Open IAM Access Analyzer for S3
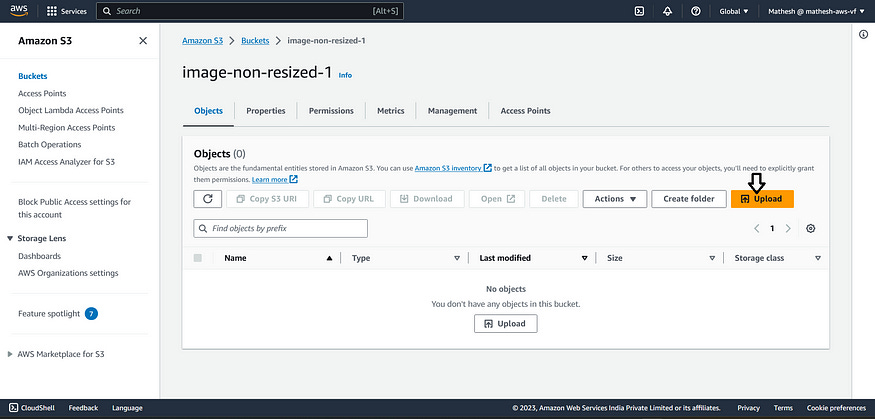The image size is (875, 419). 66,162
